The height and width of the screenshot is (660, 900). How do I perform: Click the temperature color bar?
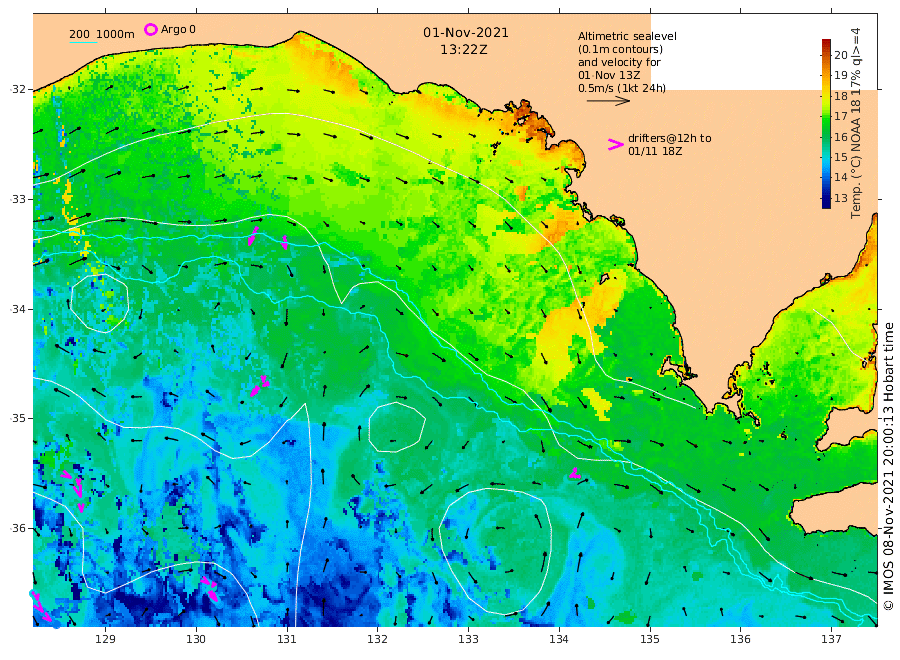click(826, 123)
